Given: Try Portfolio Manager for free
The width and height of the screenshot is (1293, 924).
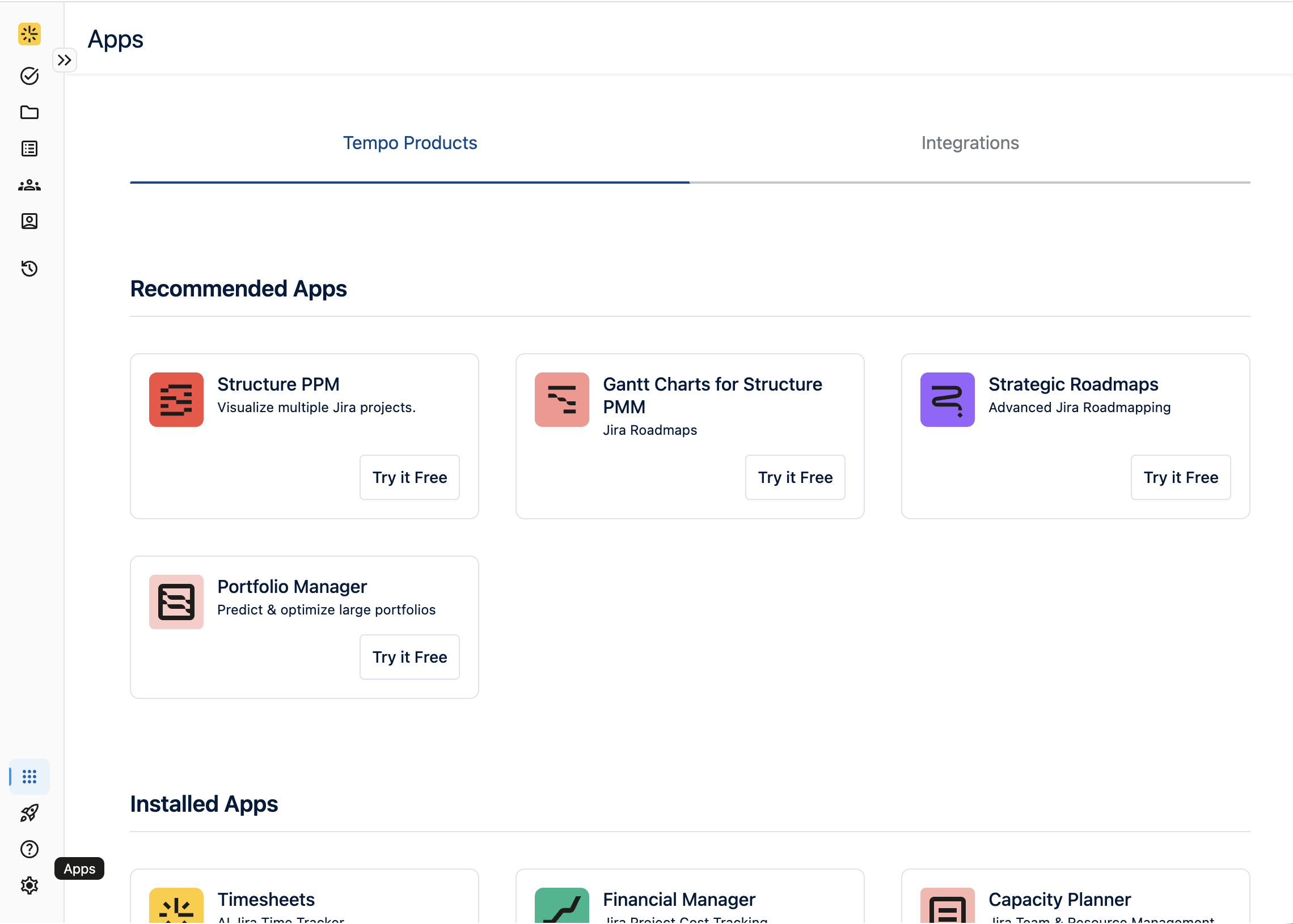Looking at the screenshot, I should pyautogui.click(x=409, y=657).
